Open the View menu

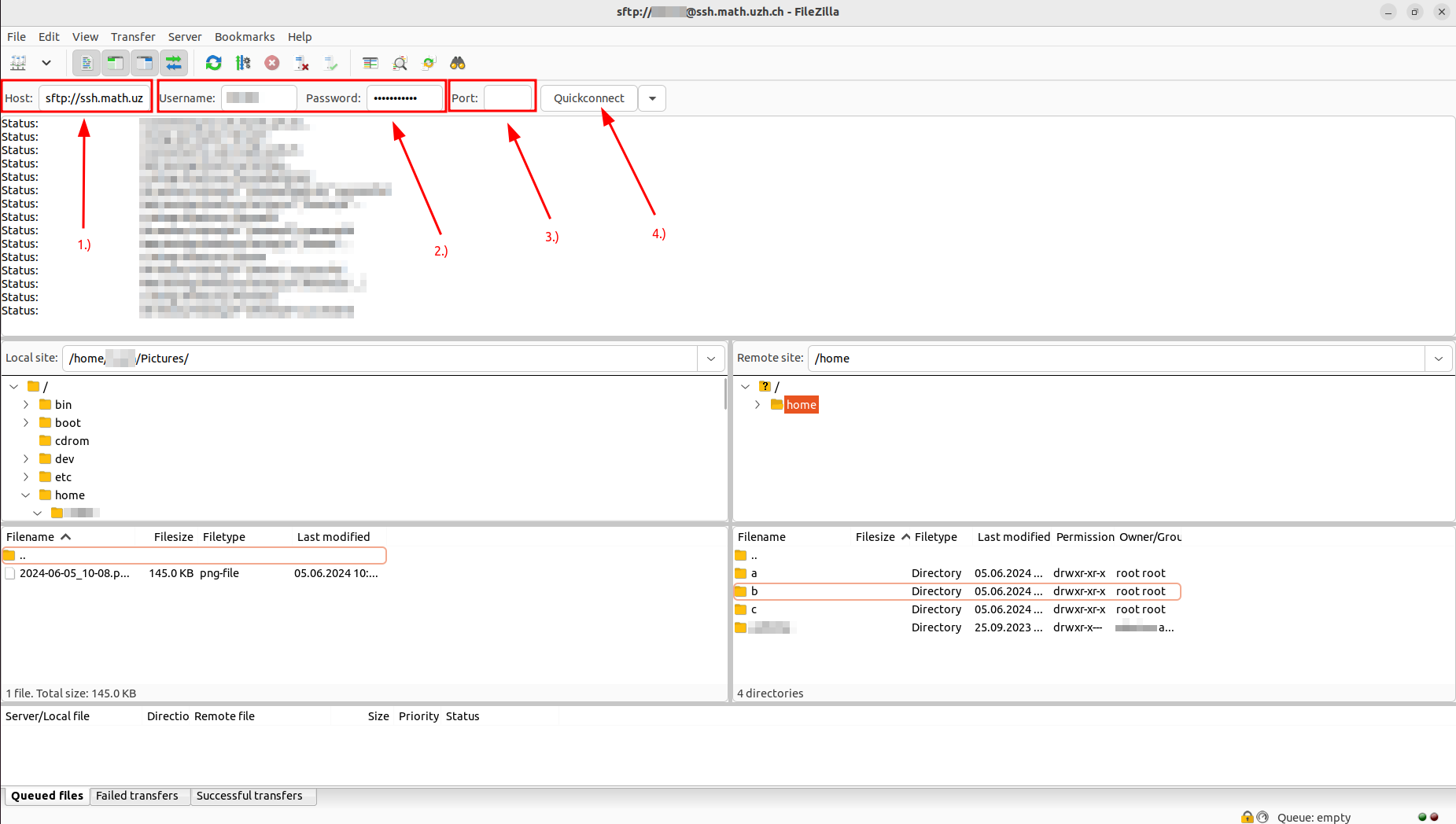85,37
